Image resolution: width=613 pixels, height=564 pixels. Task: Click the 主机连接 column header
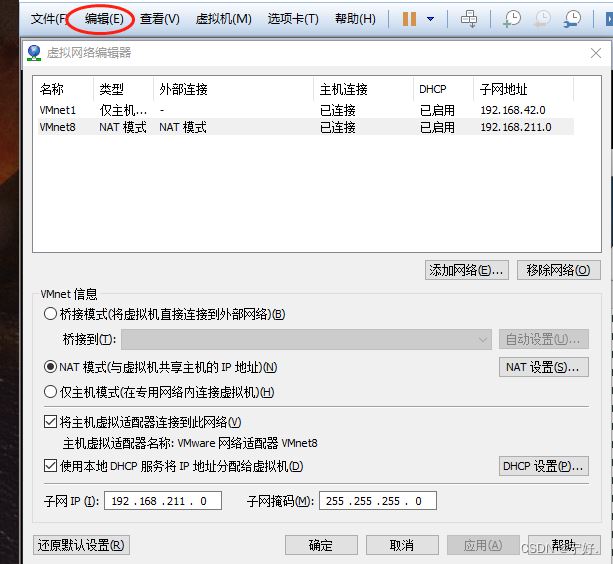pyautogui.click(x=364, y=89)
